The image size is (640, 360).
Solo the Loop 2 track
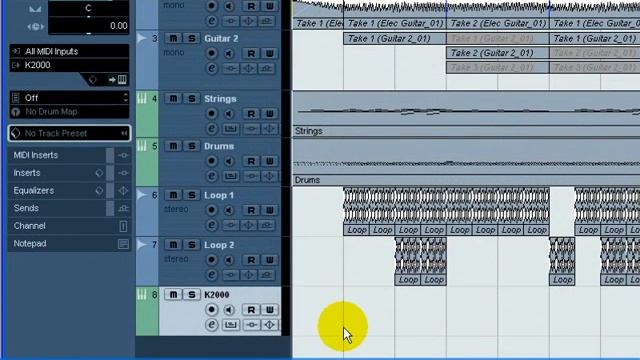[191, 245]
